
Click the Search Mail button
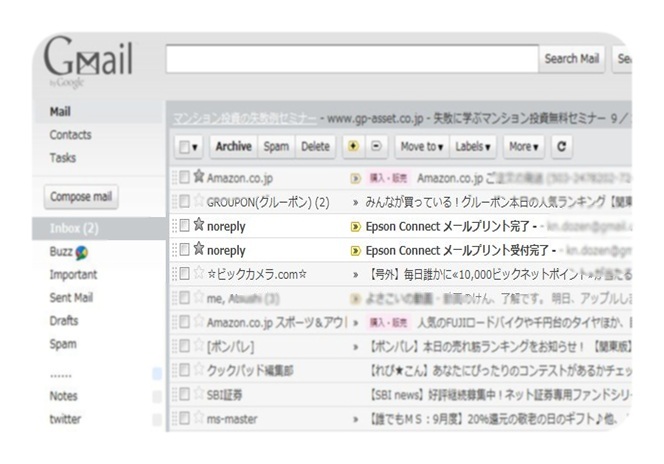click(x=571, y=58)
